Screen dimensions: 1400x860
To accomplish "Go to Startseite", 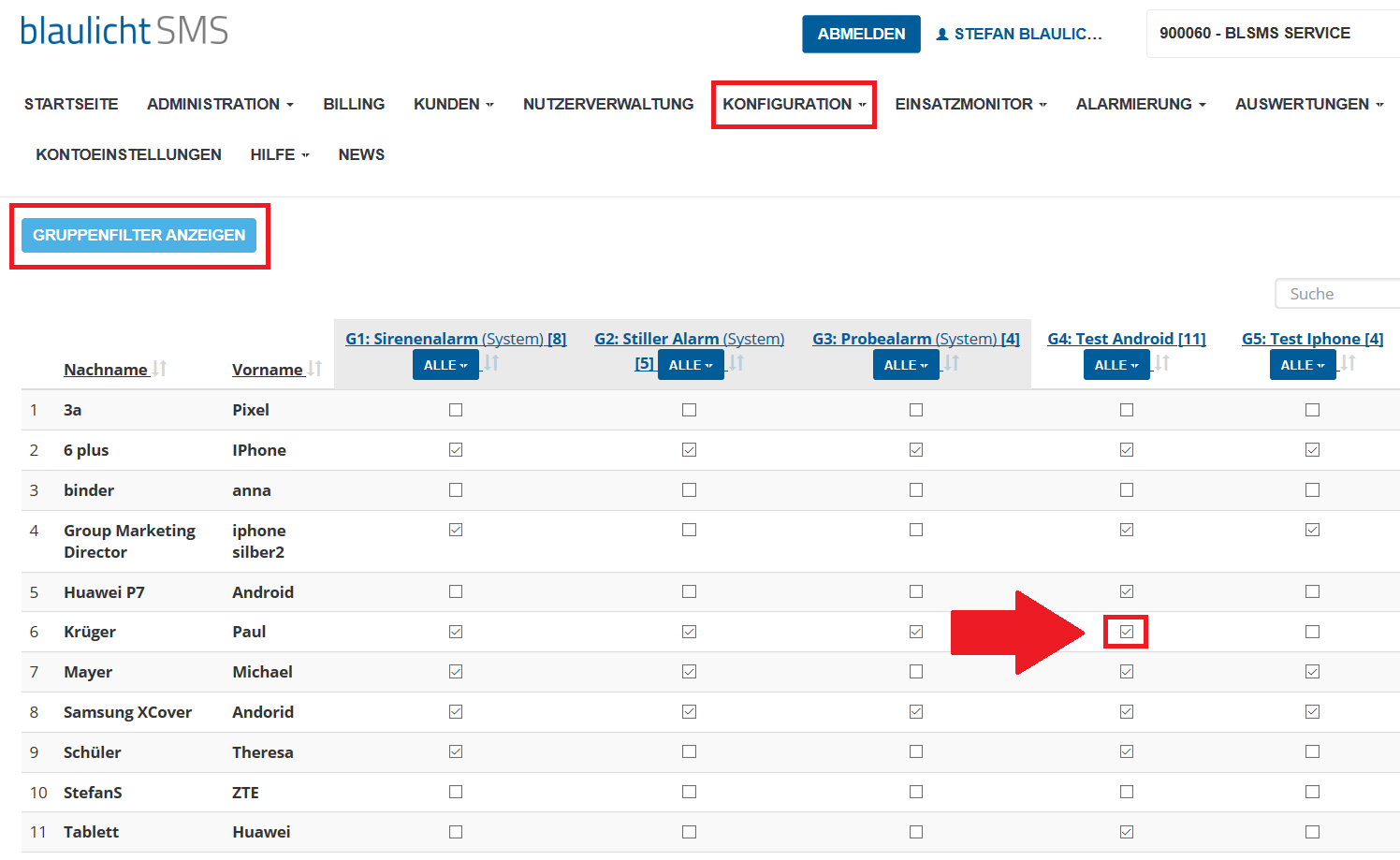I will [x=71, y=104].
